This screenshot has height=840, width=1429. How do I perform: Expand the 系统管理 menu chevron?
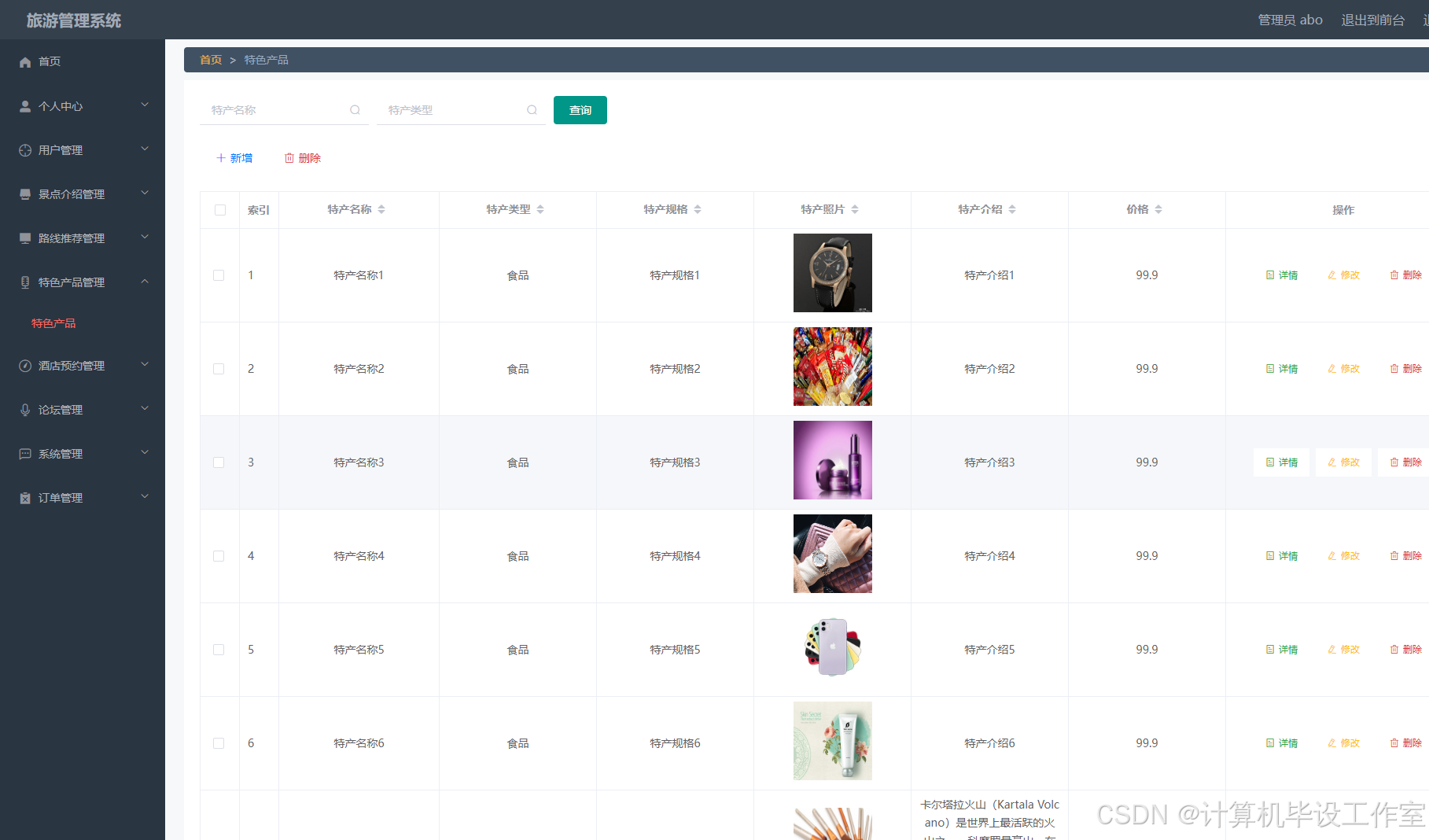coord(145,452)
